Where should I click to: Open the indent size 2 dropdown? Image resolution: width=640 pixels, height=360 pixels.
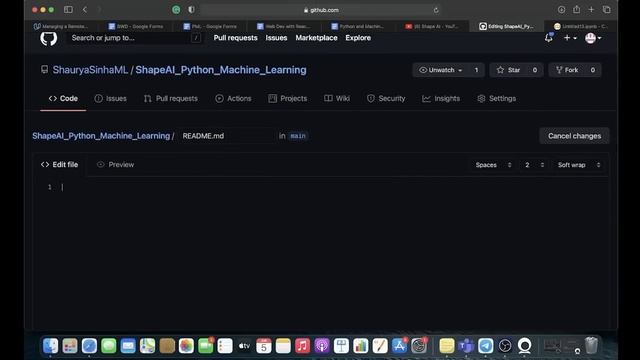pyautogui.click(x=534, y=165)
